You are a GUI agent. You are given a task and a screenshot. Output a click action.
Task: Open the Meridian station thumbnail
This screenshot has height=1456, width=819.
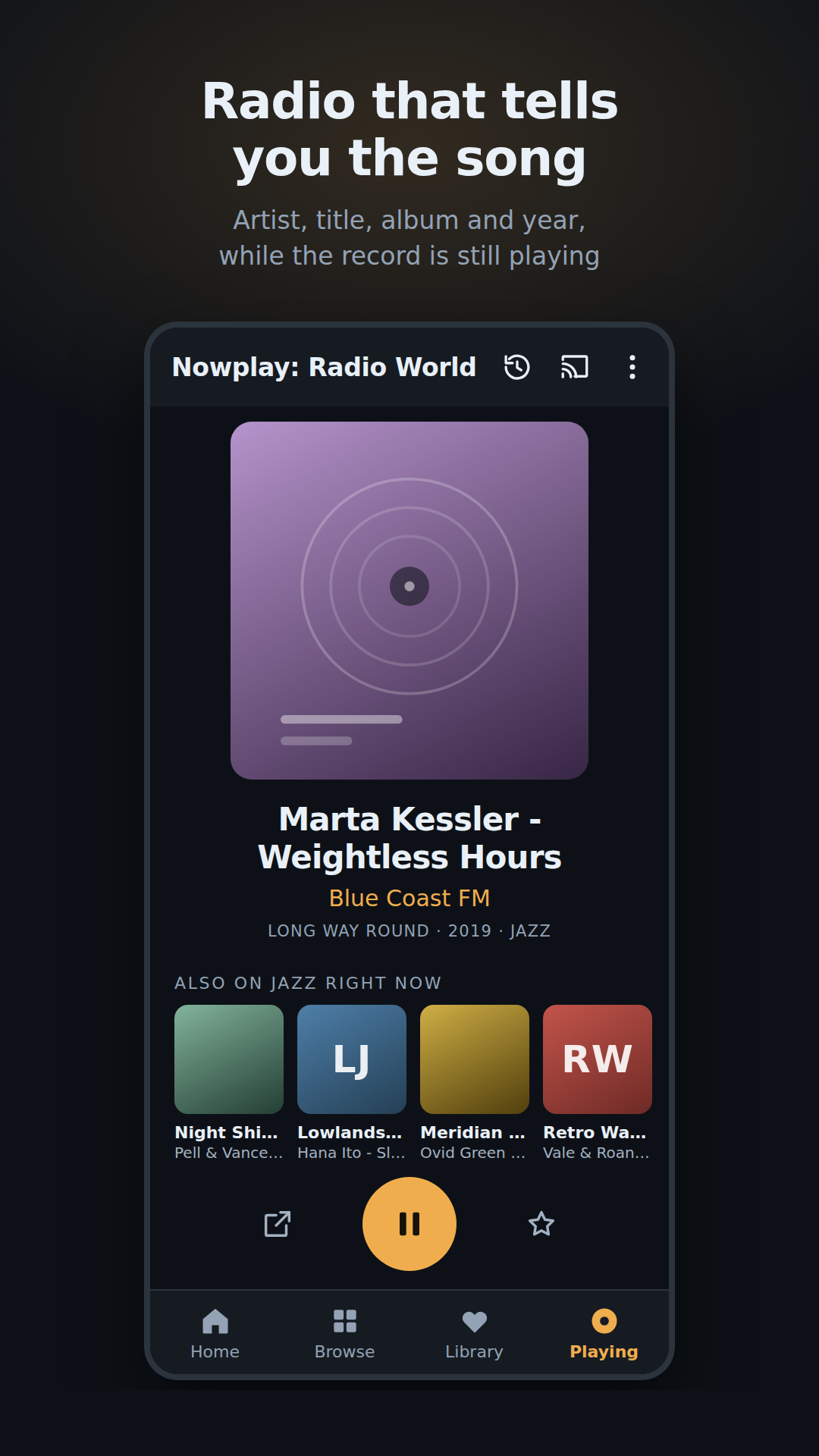[x=475, y=1059]
